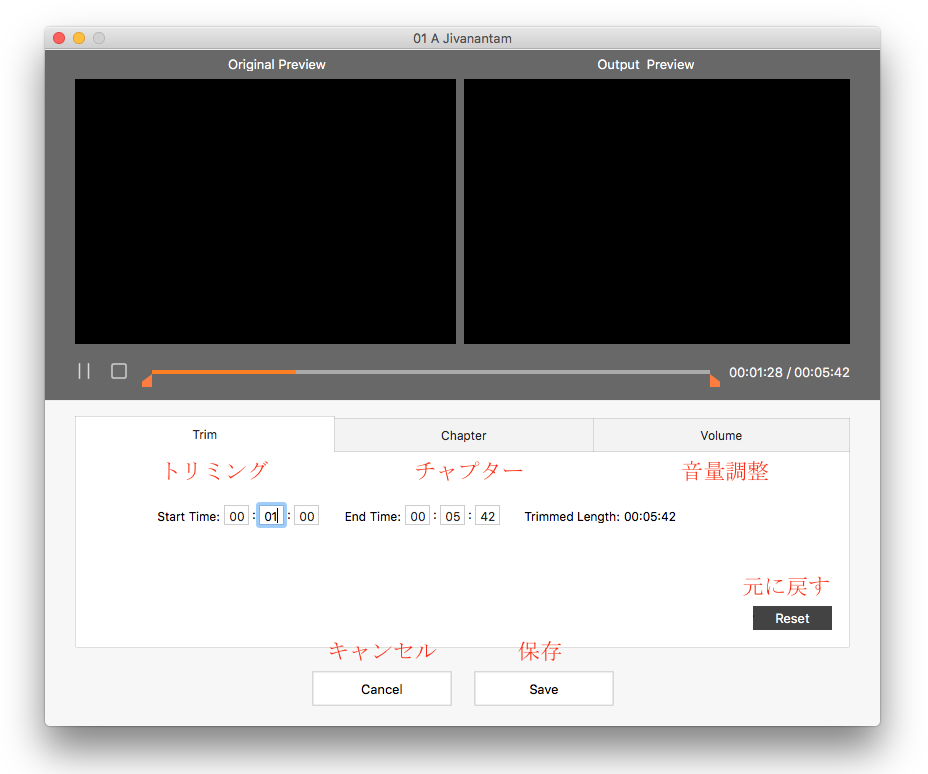Click the Cancel button
Image resolution: width=928 pixels, height=774 pixels.
tap(381, 689)
